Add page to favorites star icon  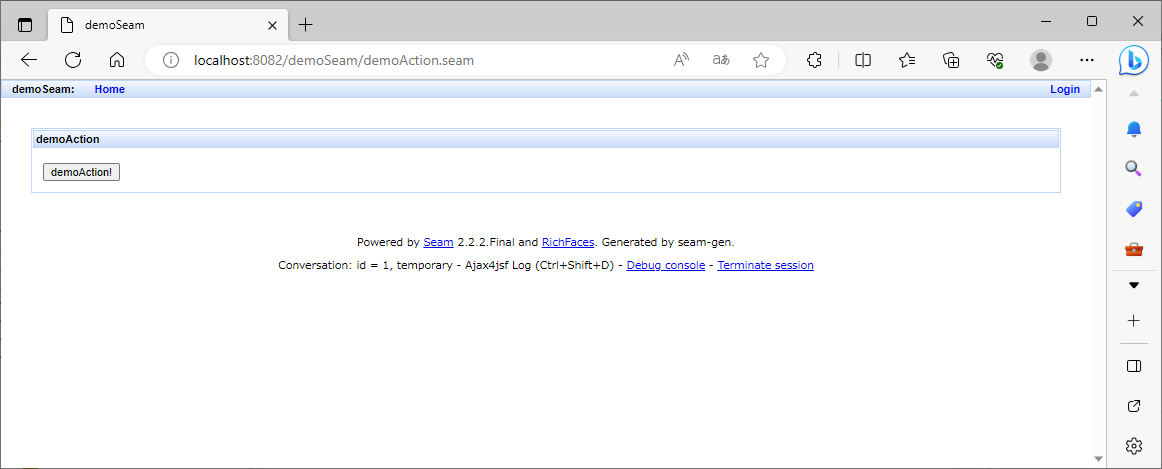pyautogui.click(x=761, y=60)
